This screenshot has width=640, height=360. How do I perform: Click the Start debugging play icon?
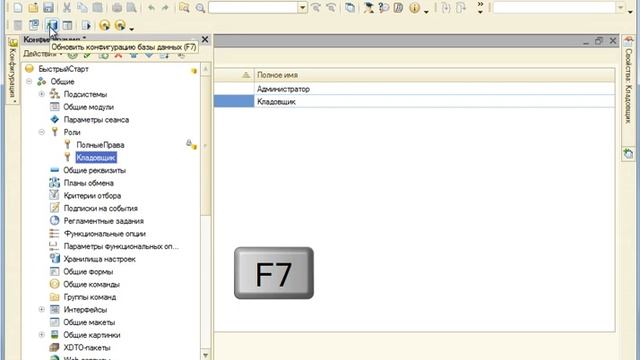pos(86,25)
